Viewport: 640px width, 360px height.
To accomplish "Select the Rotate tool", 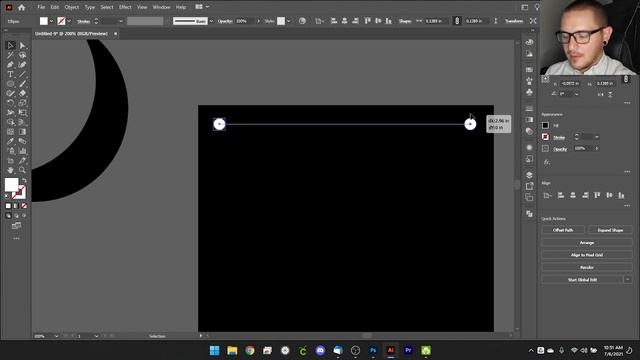I will (11, 103).
